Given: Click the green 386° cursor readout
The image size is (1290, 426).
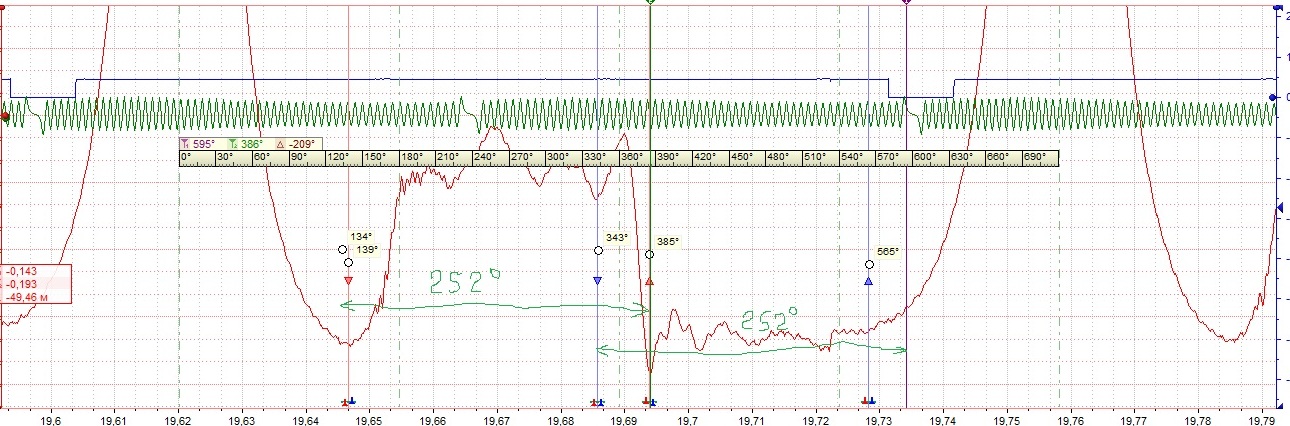Looking at the screenshot, I should point(246,144).
